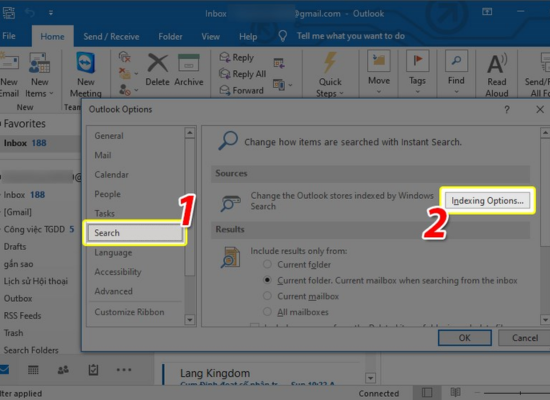Open the Quick Access Toolbar customize dropdown

click(x=51, y=13)
